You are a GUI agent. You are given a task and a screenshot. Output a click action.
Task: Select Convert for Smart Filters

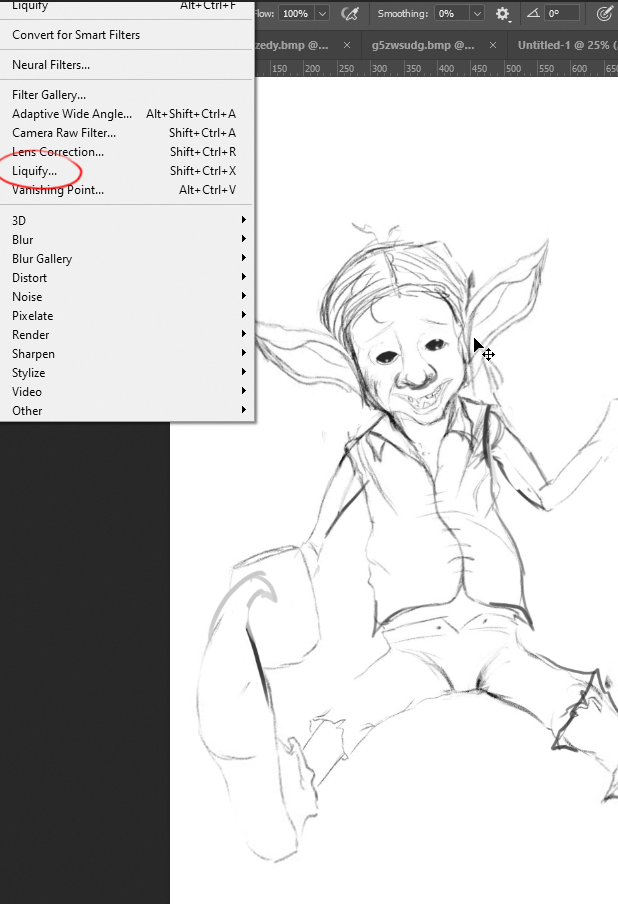(x=76, y=35)
